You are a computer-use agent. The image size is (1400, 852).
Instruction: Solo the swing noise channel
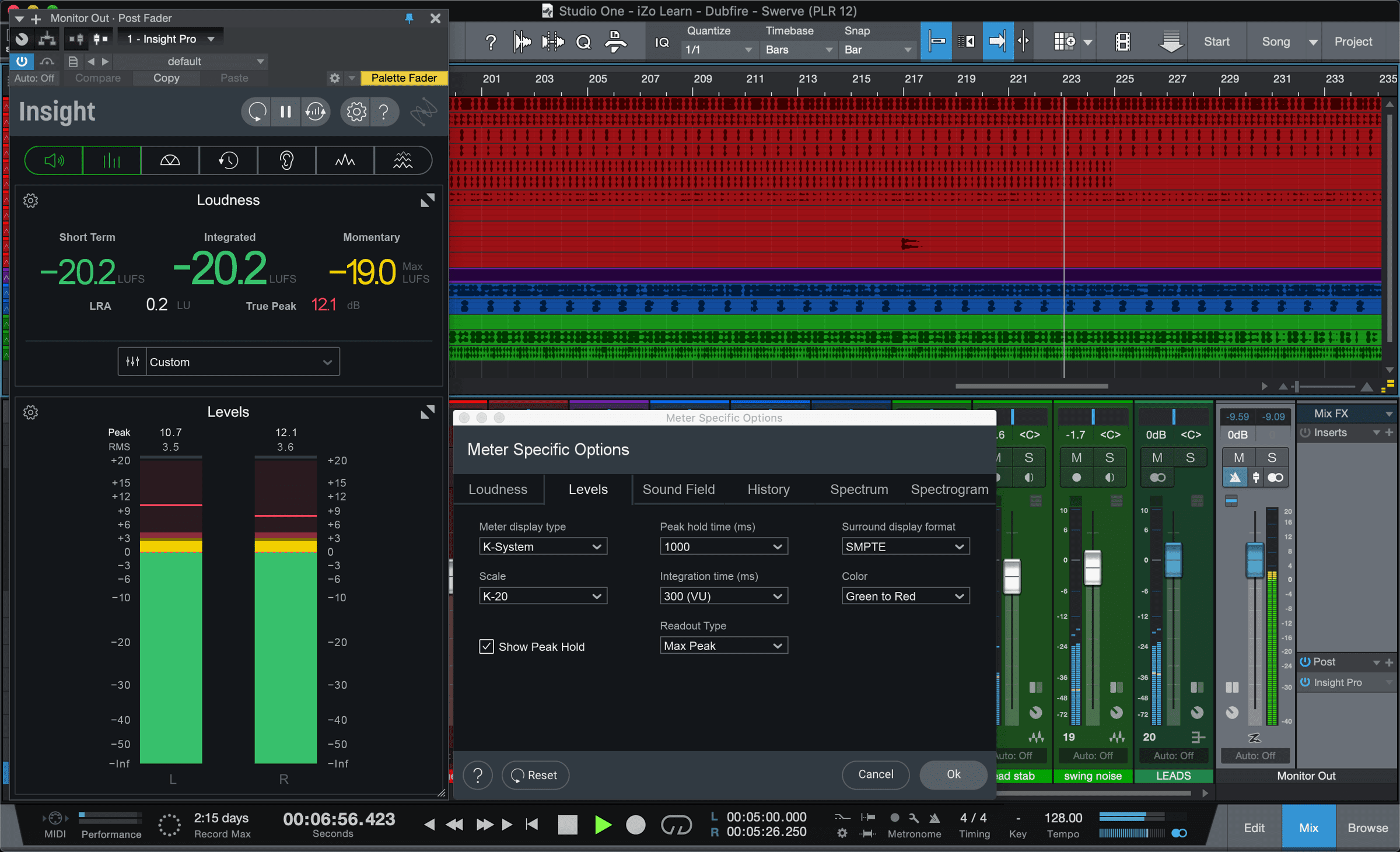pyautogui.click(x=1109, y=458)
